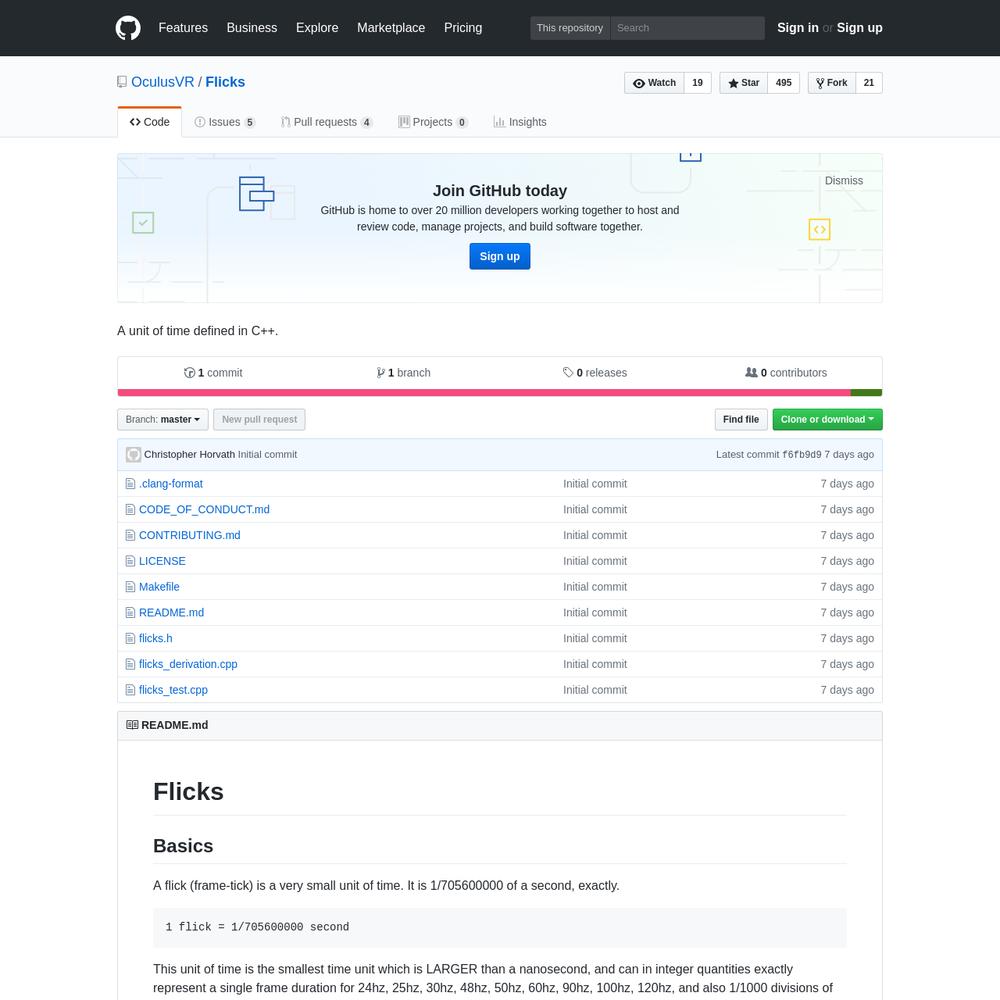The height and width of the screenshot is (1000, 1000).
Task: Watch the Flicks repository
Action: click(654, 83)
